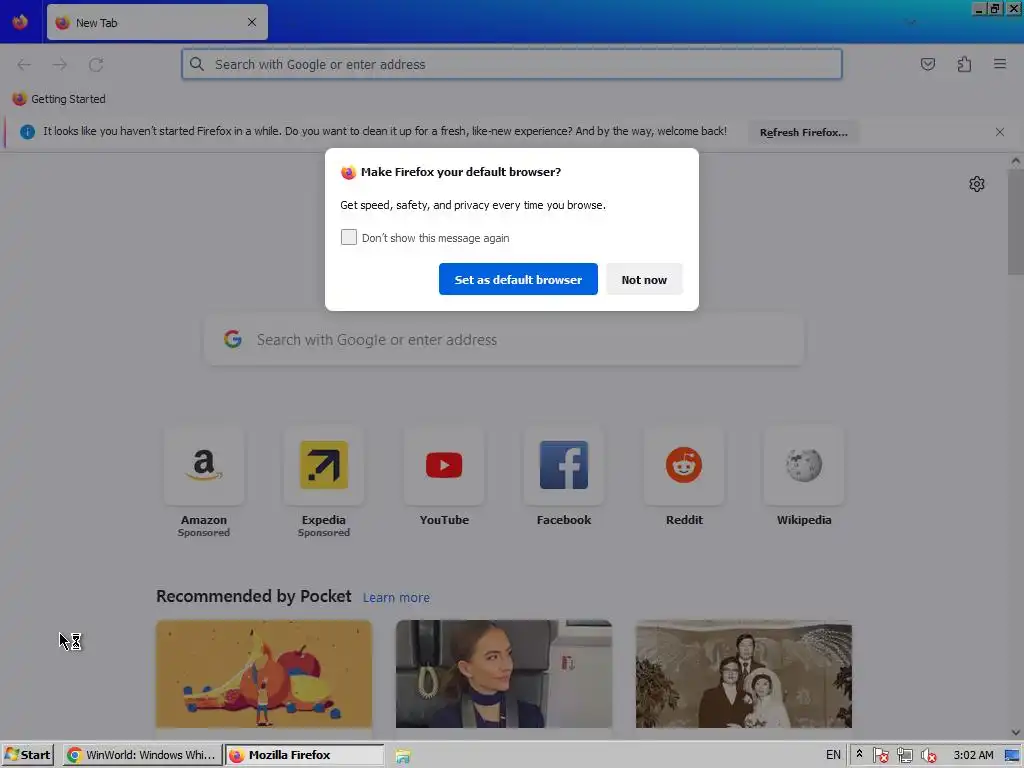Open the Windows Start menu
Screen dimensions: 1024x768
tap(28, 755)
